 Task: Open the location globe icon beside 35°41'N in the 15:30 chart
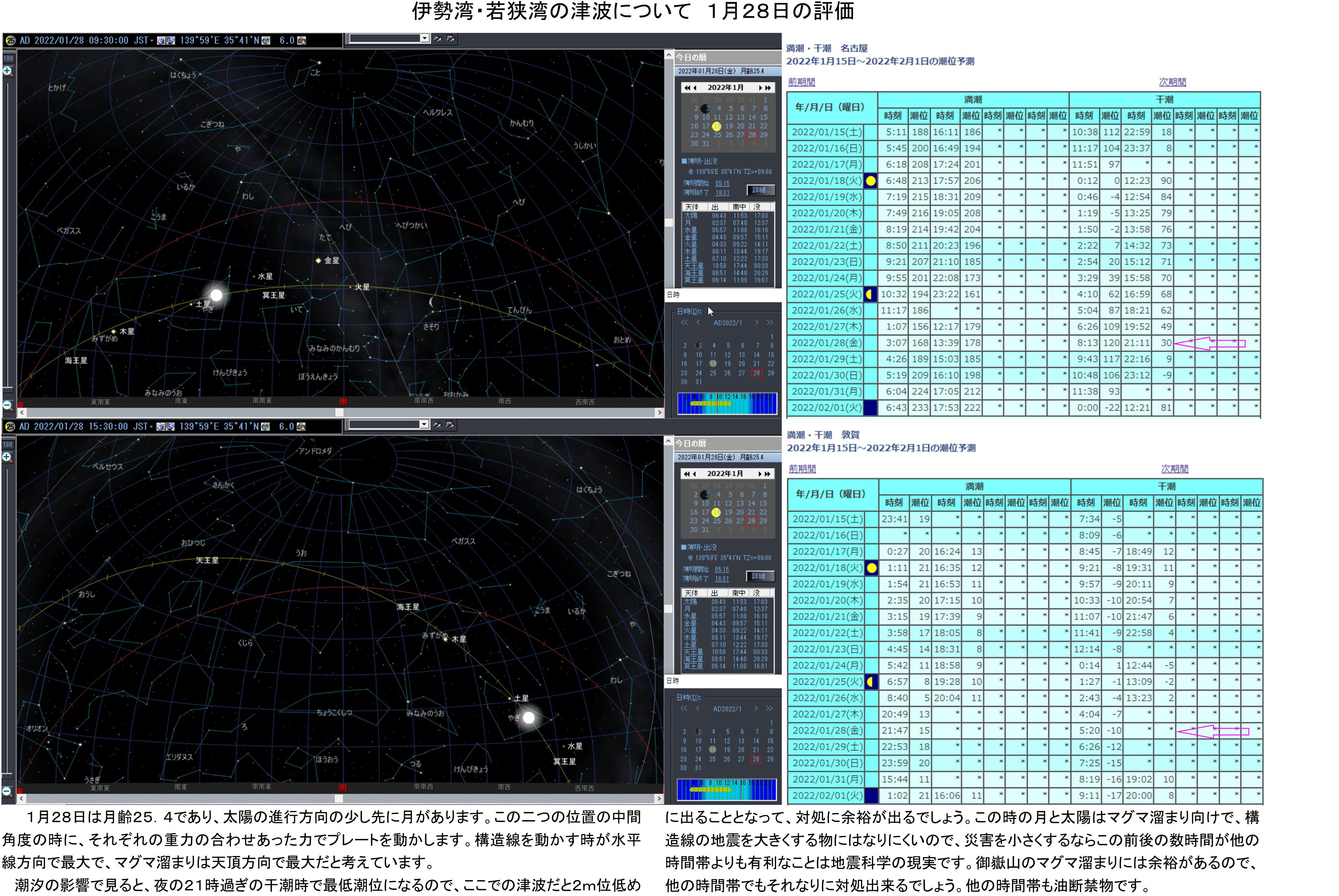click(x=266, y=427)
